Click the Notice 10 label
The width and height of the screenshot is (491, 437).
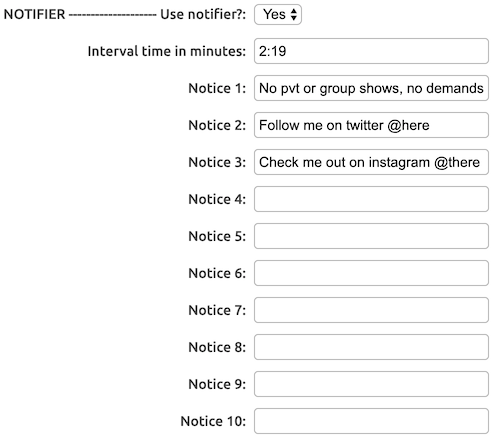pos(213,421)
